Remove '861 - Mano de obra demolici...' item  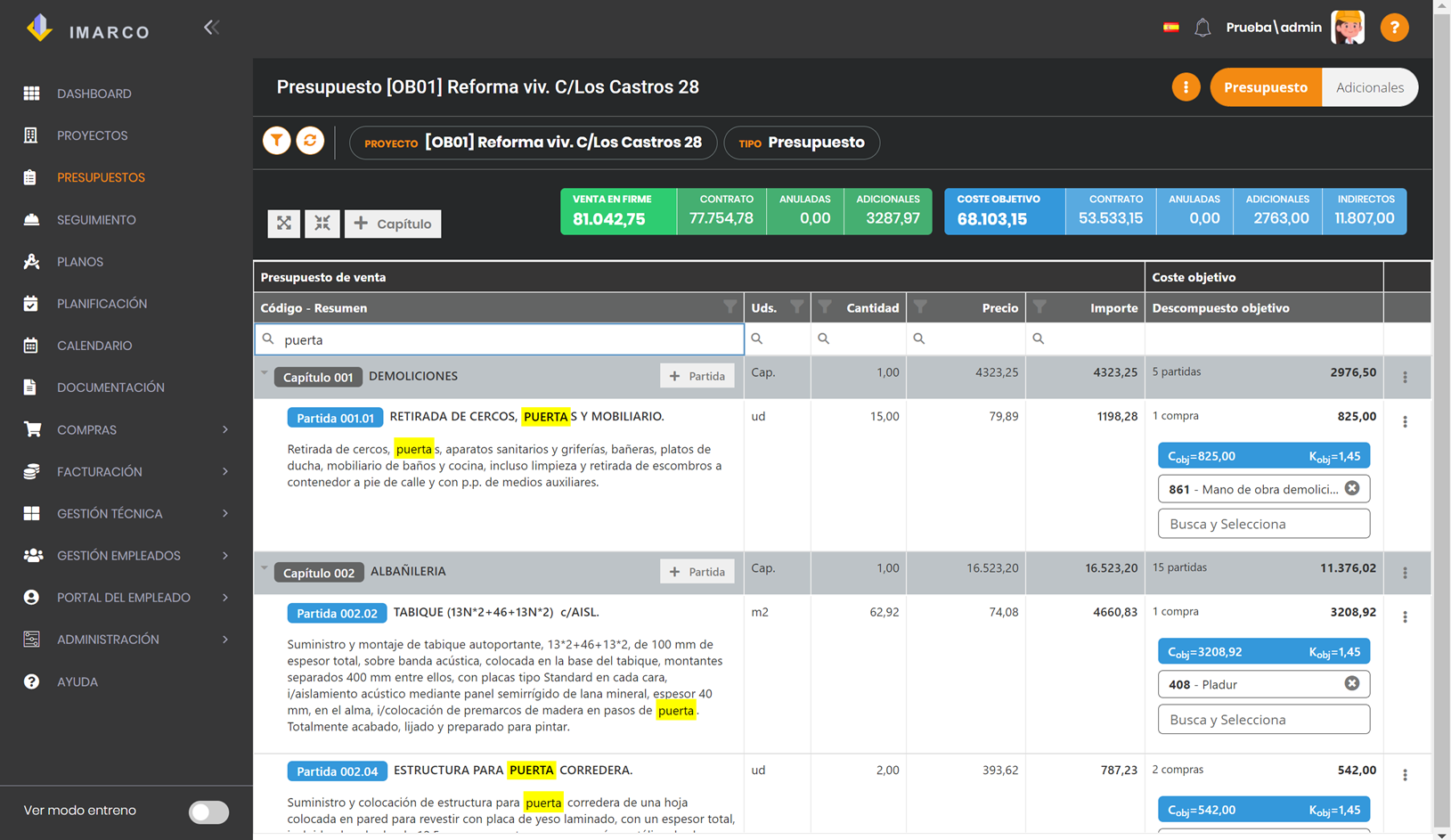point(1352,488)
